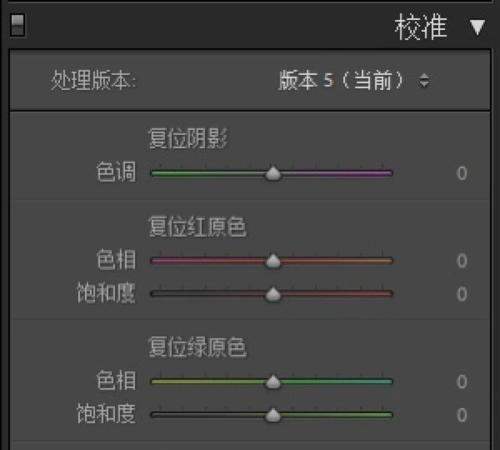Reset shadows via 复位阴影

(188, 138)
